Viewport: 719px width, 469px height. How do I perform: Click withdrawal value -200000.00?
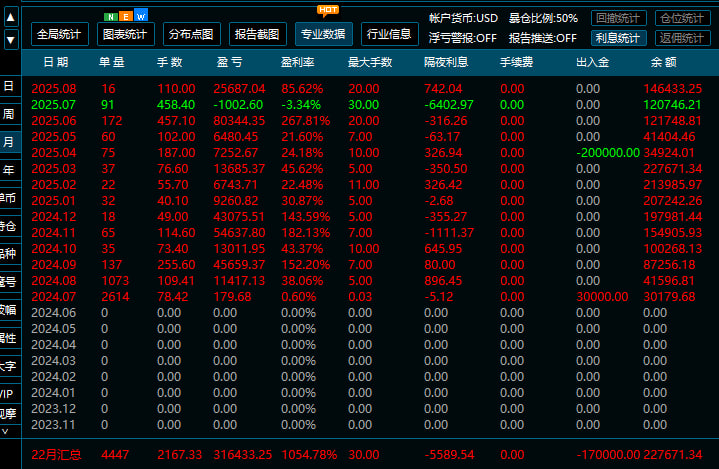coord(608,153)
